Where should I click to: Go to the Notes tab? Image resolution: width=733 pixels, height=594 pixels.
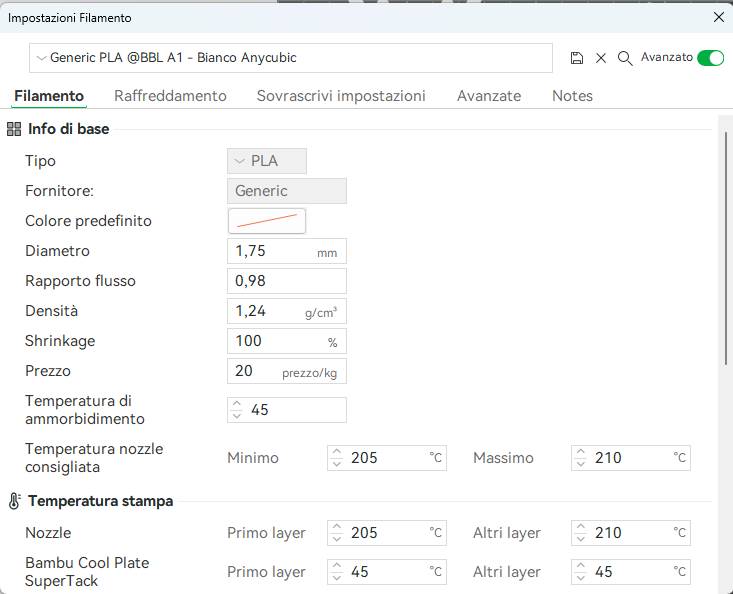pos(572,96)
